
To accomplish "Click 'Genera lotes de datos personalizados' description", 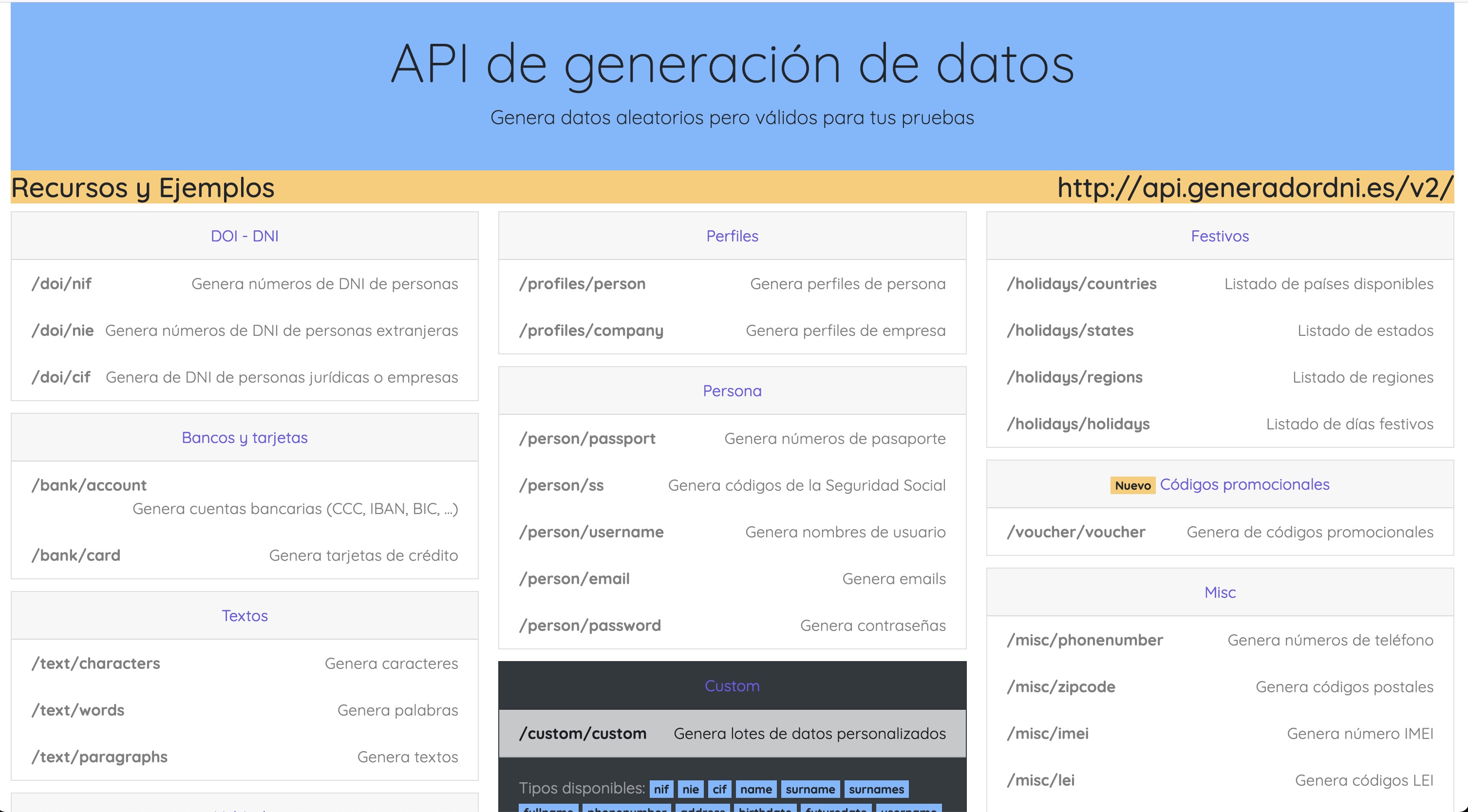I will [x=810, y=734].
